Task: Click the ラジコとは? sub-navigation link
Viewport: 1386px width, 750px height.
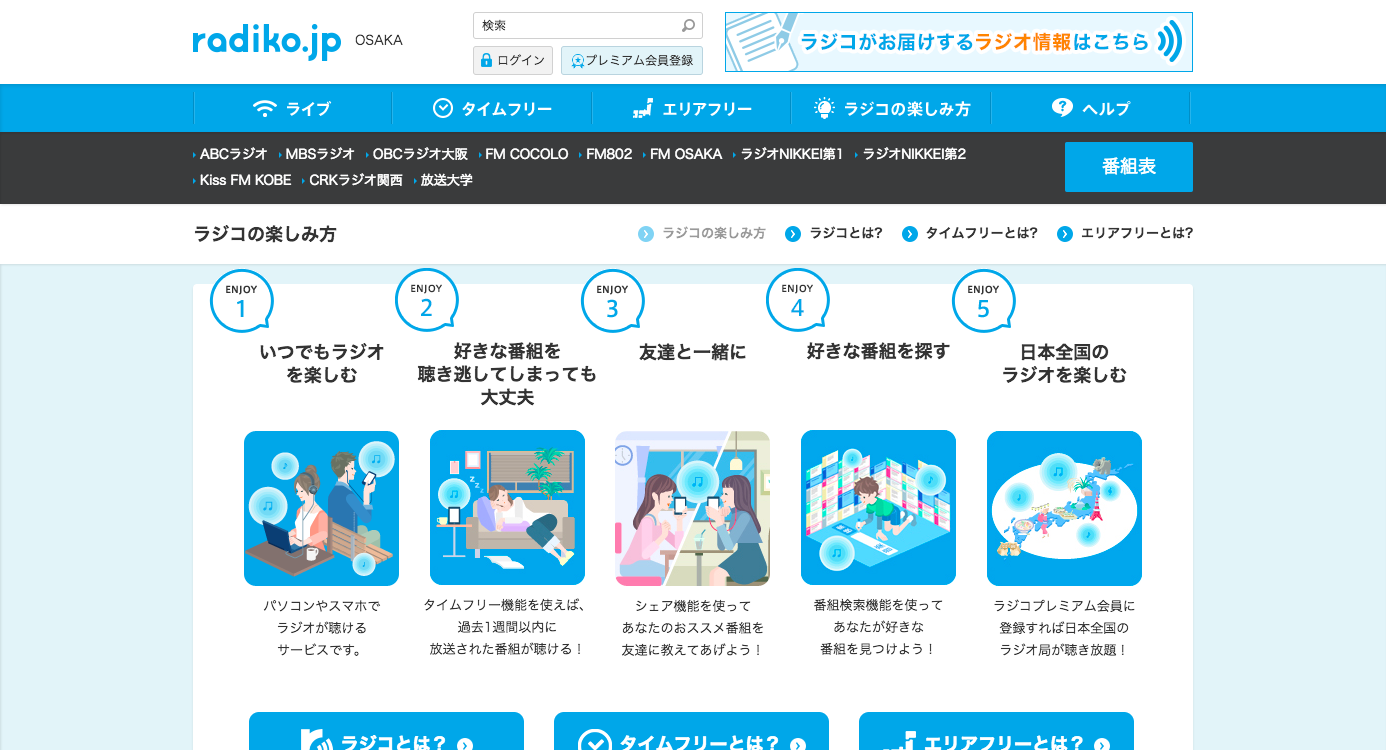Action: click(846, 233)
